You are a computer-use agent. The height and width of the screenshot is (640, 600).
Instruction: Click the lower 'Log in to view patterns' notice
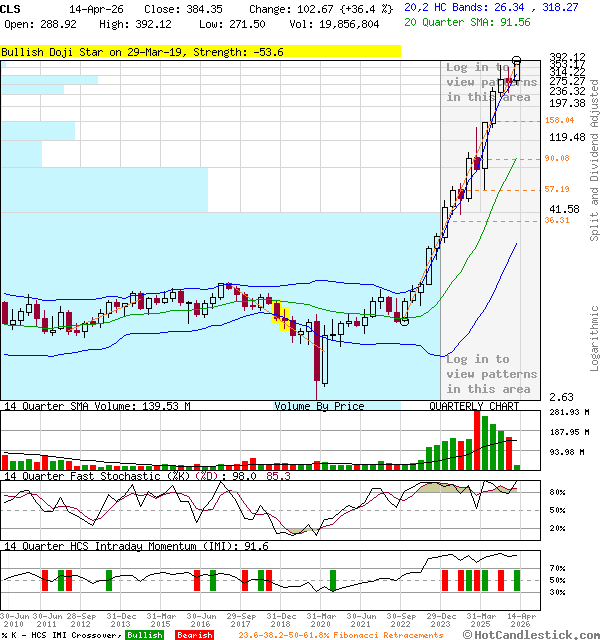[491, 374]
